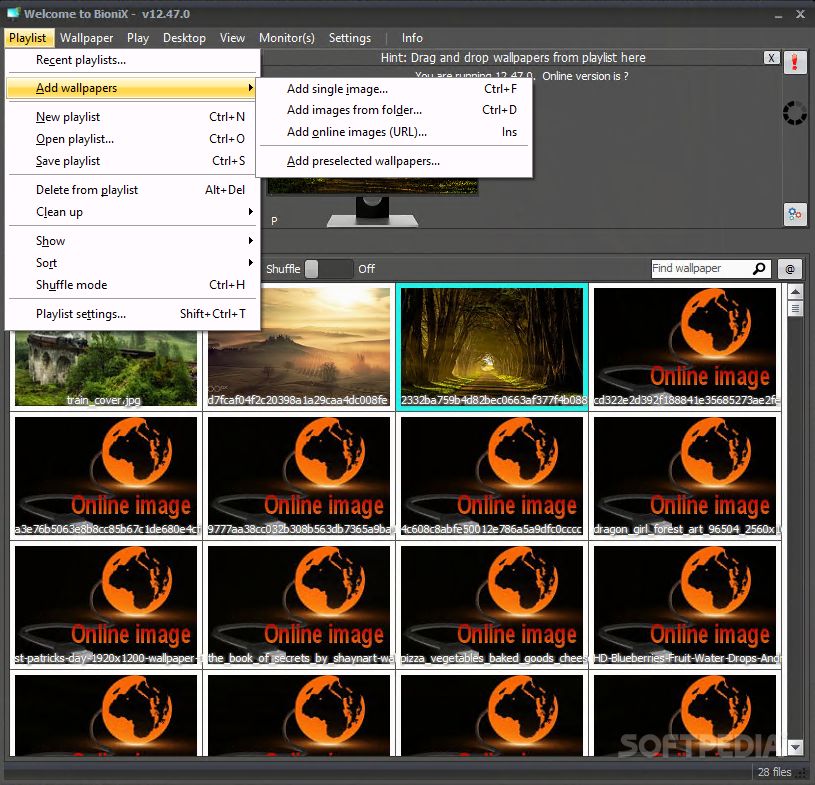The width and height of the screenshot is (815, 785).
Task: Open the View menu
Action: 232,38
